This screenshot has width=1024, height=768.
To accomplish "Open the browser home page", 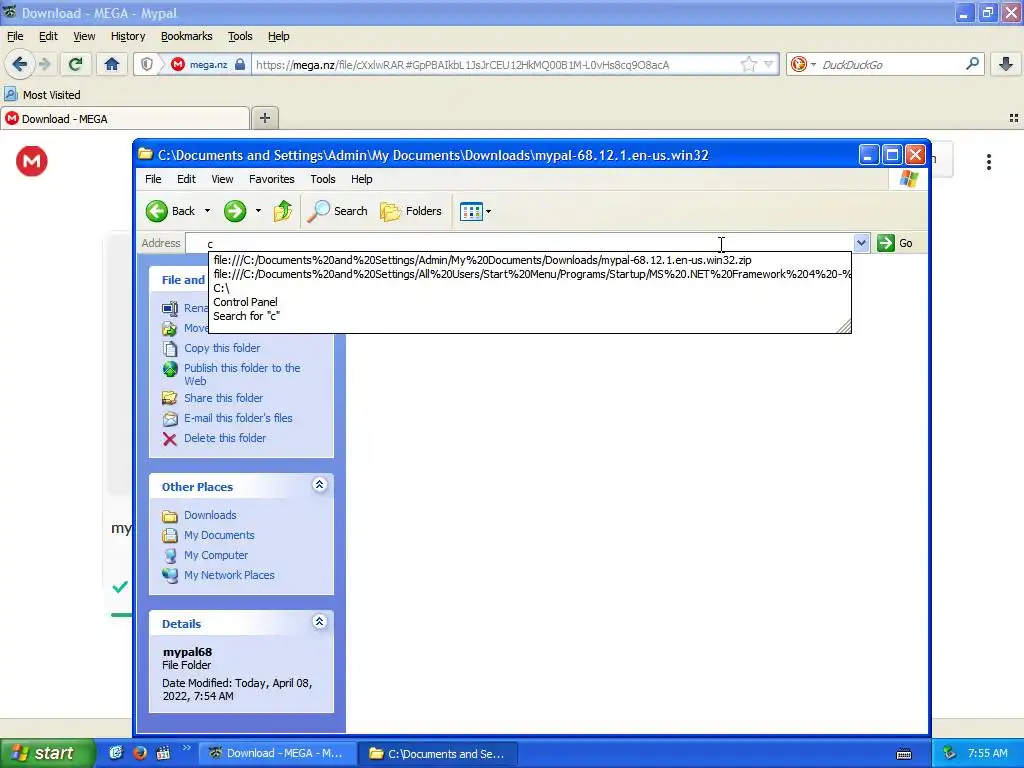I will (112, 64).
